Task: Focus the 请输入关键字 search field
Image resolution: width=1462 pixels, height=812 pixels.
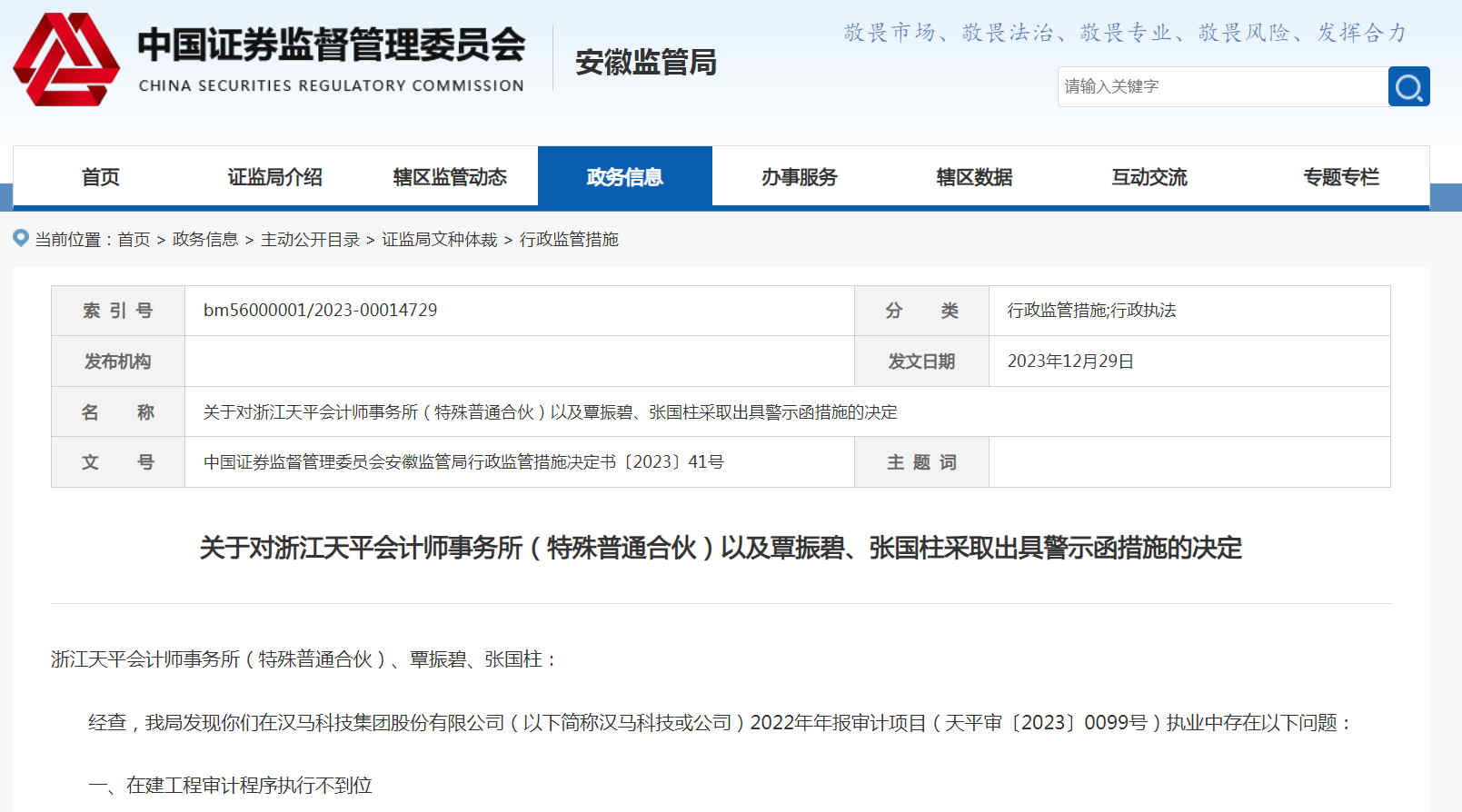Action: point(1222,86)
